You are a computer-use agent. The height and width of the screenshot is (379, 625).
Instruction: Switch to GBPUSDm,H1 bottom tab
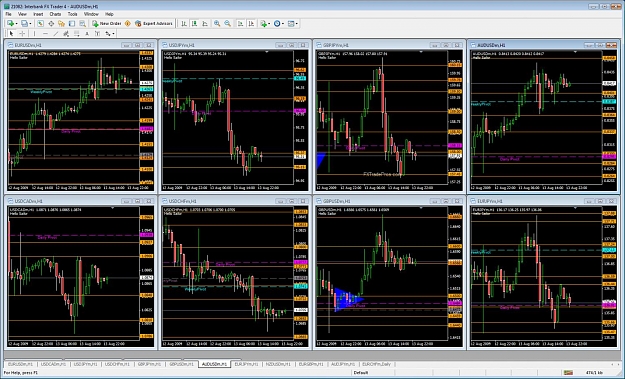click(181, 364)
